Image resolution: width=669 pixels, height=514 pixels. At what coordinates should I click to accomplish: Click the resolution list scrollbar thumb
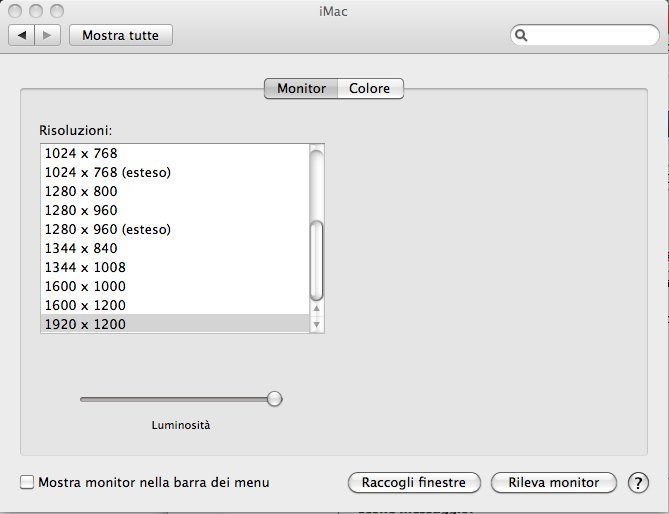click(x=317, y=260)
